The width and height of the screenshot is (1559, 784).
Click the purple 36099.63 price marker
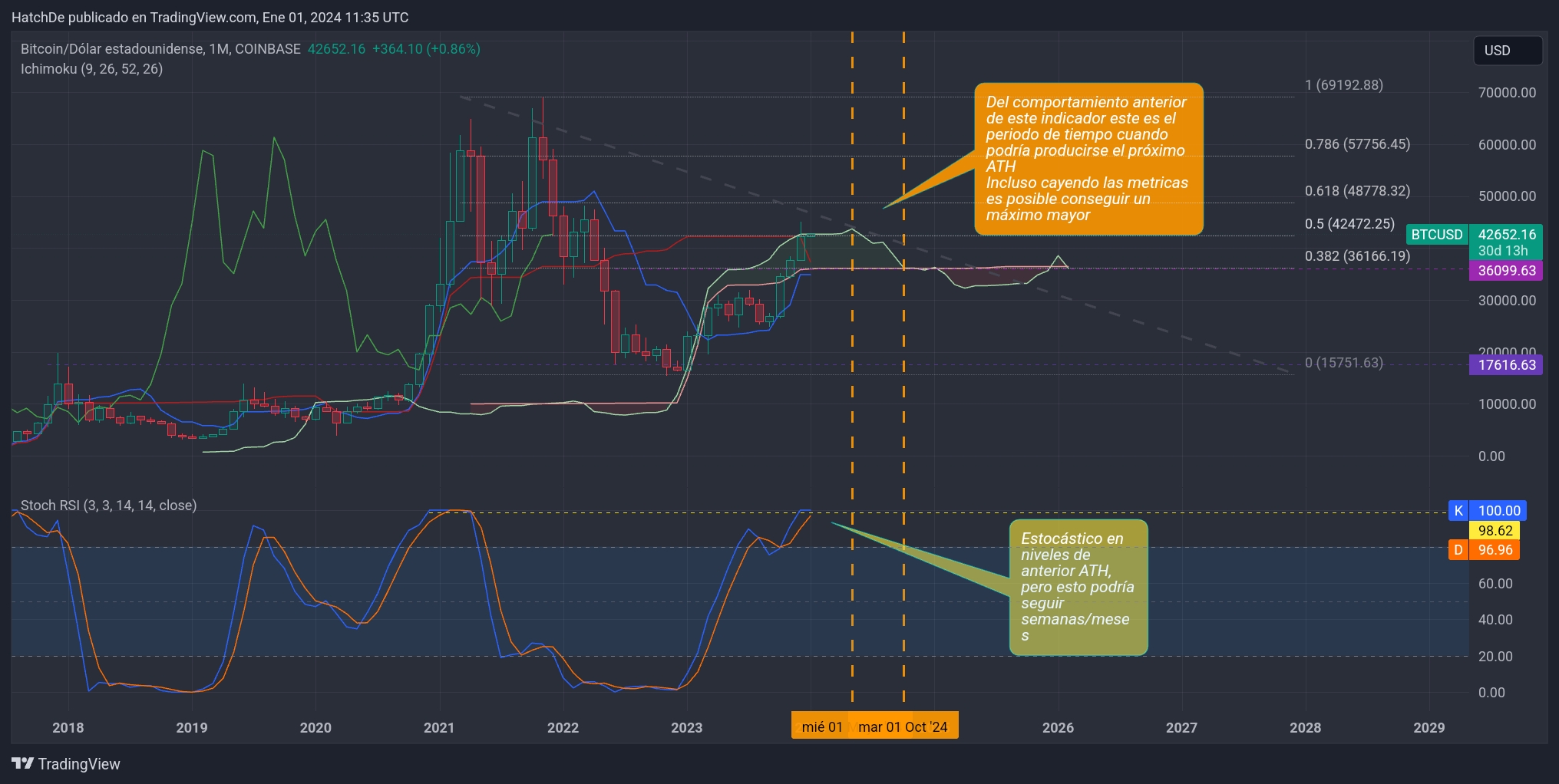pyautogui.click(x=1505, y=272)
